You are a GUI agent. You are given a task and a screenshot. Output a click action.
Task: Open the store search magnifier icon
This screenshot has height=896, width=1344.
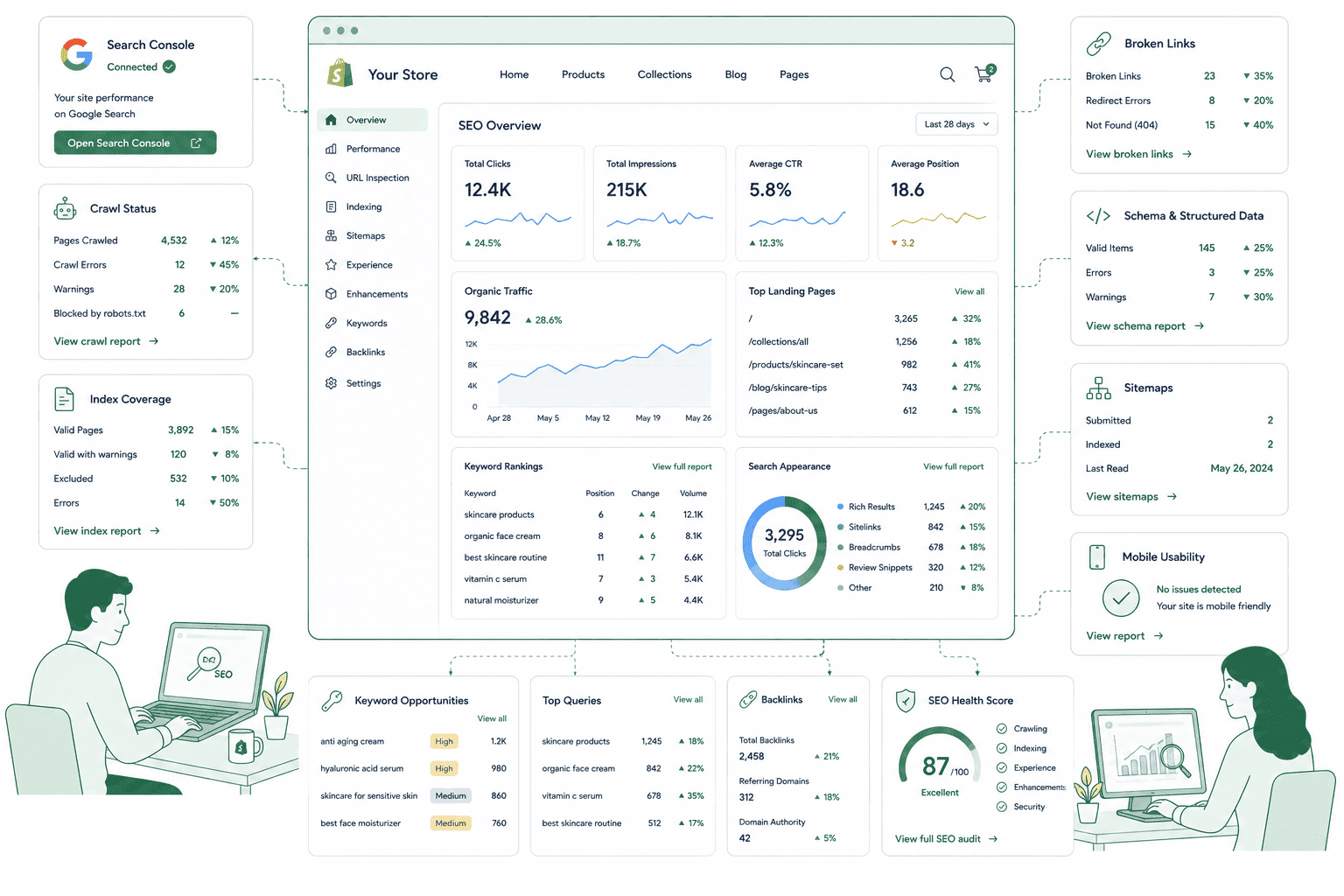pyautogui.click(x=947, y=74)
